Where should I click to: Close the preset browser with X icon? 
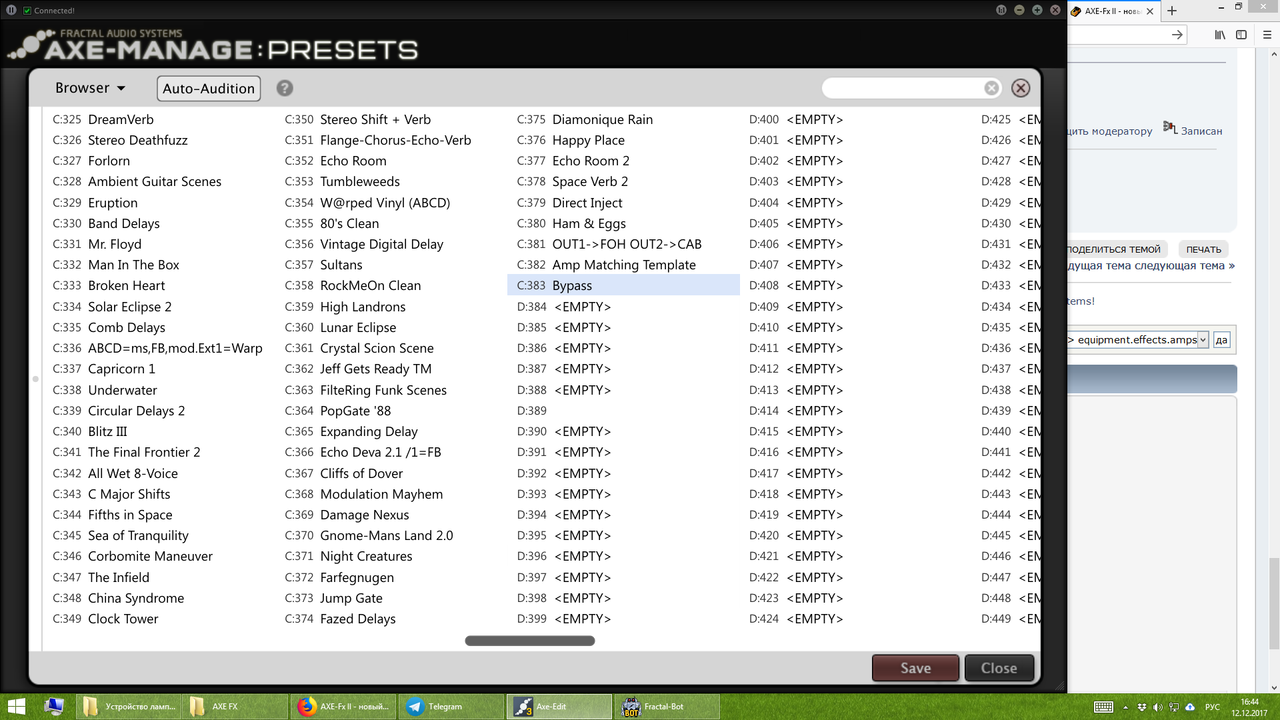[1020, 88]
